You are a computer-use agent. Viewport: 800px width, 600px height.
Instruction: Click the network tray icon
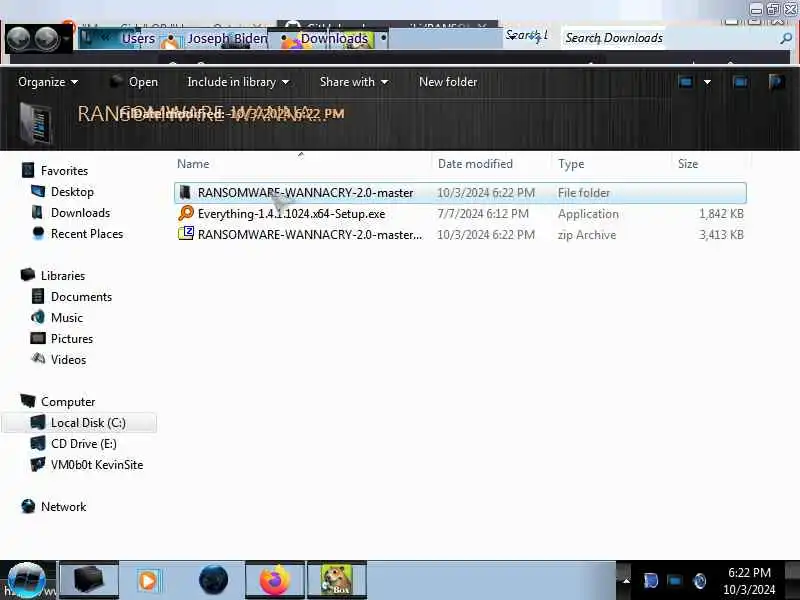pos(674,581)
